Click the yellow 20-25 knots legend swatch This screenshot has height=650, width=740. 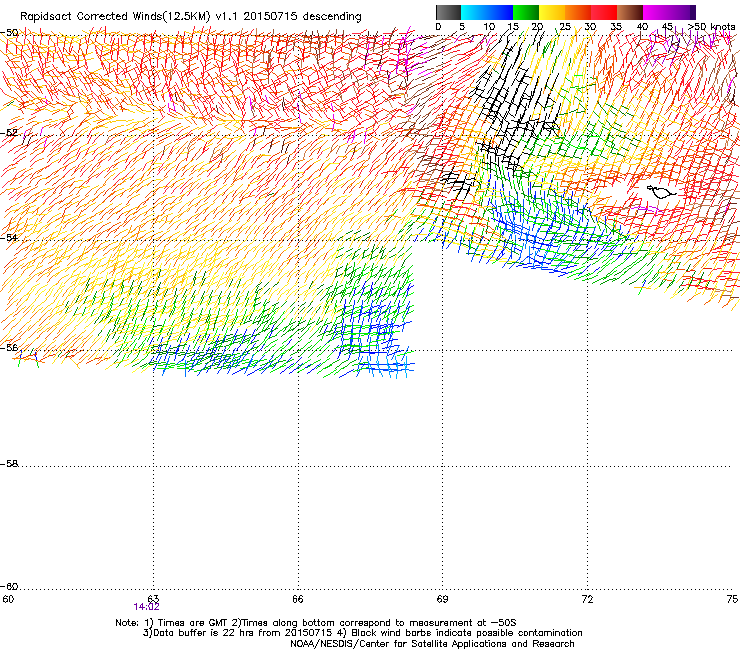552,12
